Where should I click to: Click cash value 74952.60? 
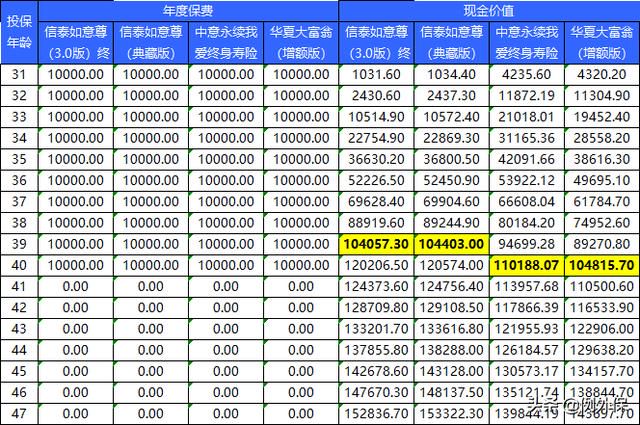tap(602, 223)
